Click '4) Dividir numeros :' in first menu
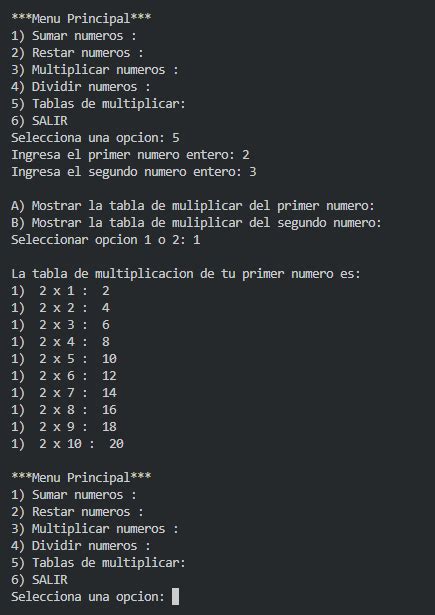 pos(81,87)
